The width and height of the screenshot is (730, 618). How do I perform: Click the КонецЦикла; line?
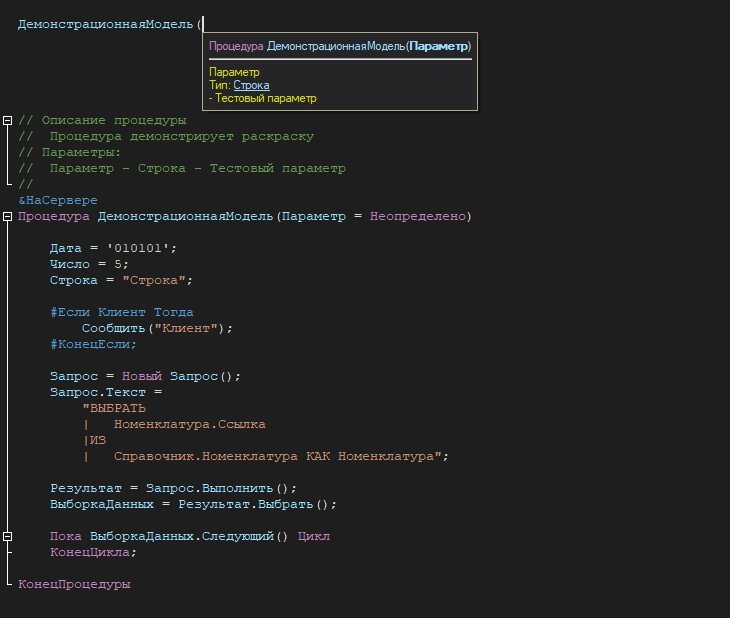click(x=93, y=553)
